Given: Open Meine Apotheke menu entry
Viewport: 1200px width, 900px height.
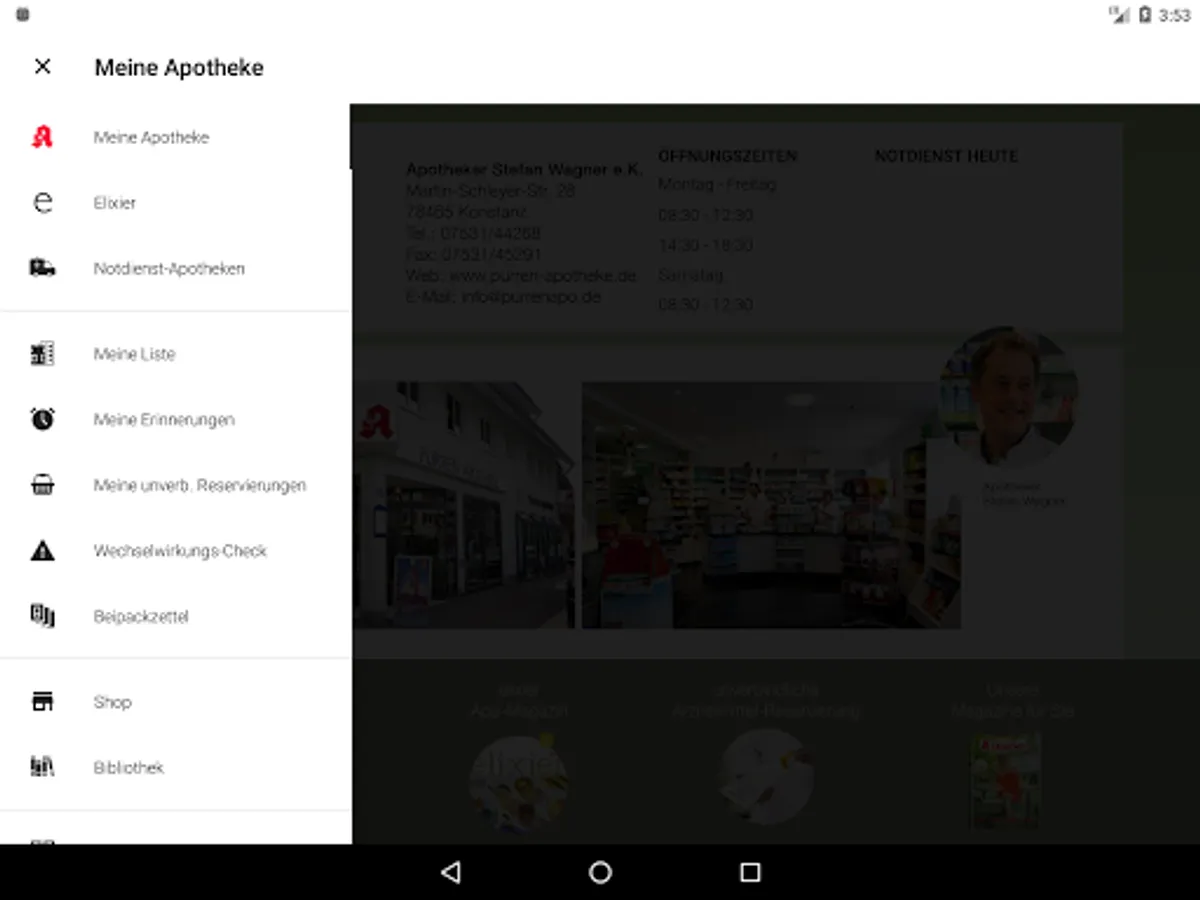Looking at the screenshot, I should 175,137.
